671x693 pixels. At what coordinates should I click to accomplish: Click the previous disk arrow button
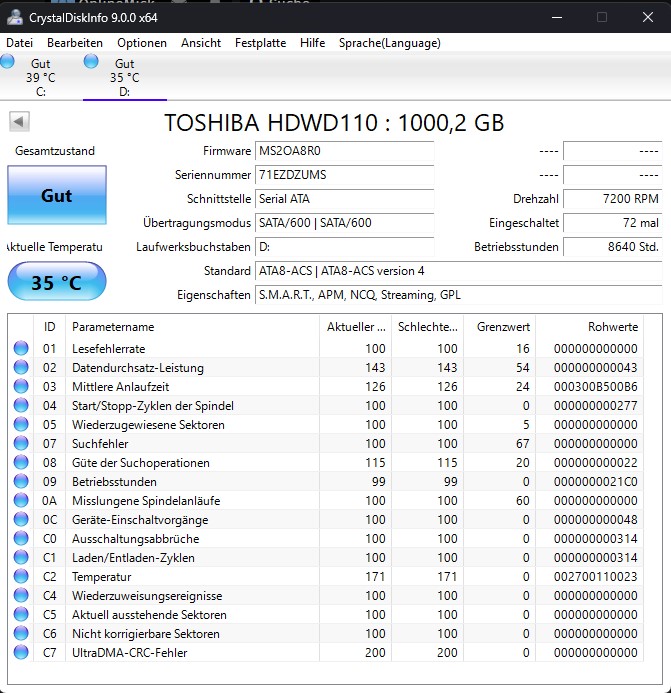19,121
